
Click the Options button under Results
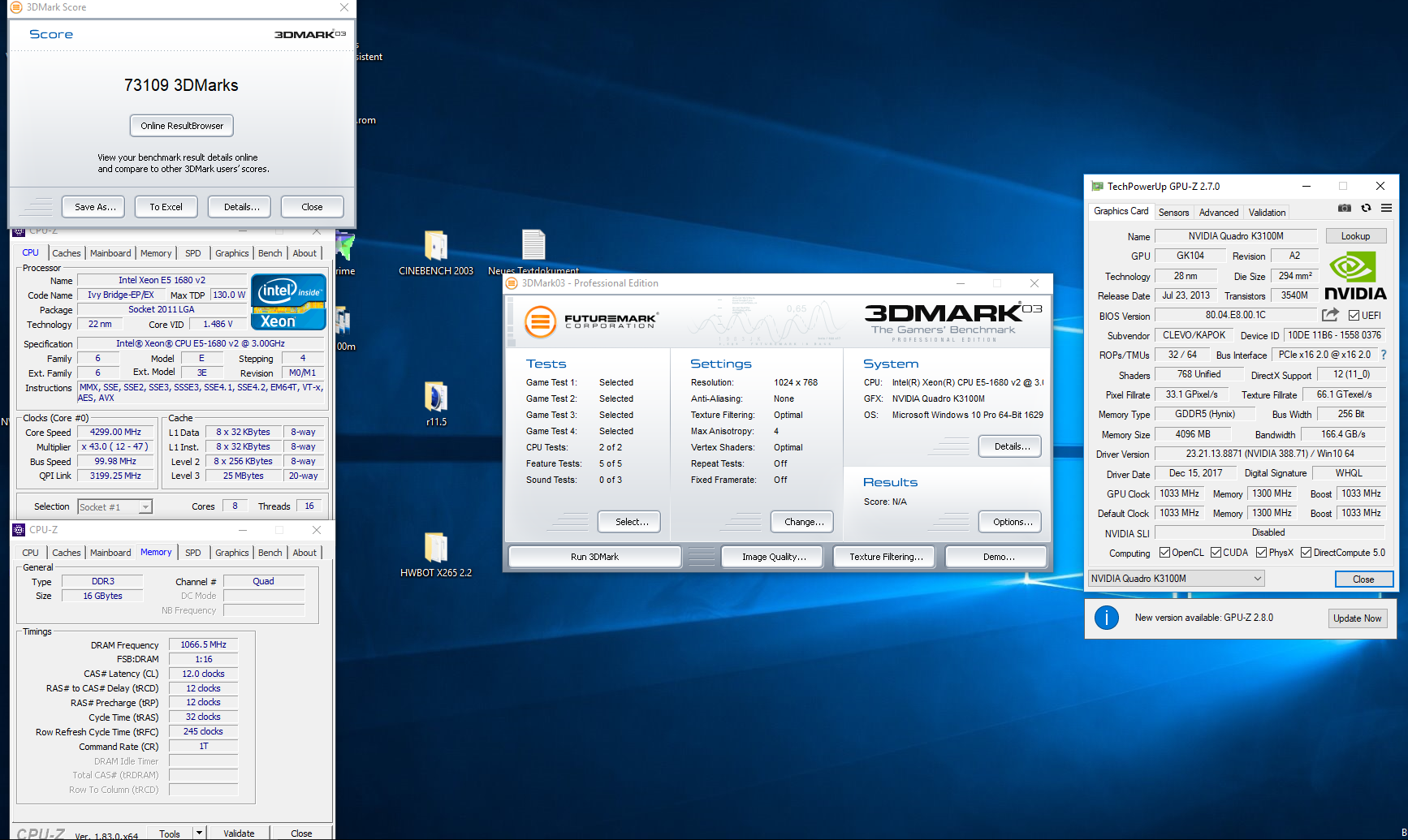pyautogui.click(x=1012, y=522)
